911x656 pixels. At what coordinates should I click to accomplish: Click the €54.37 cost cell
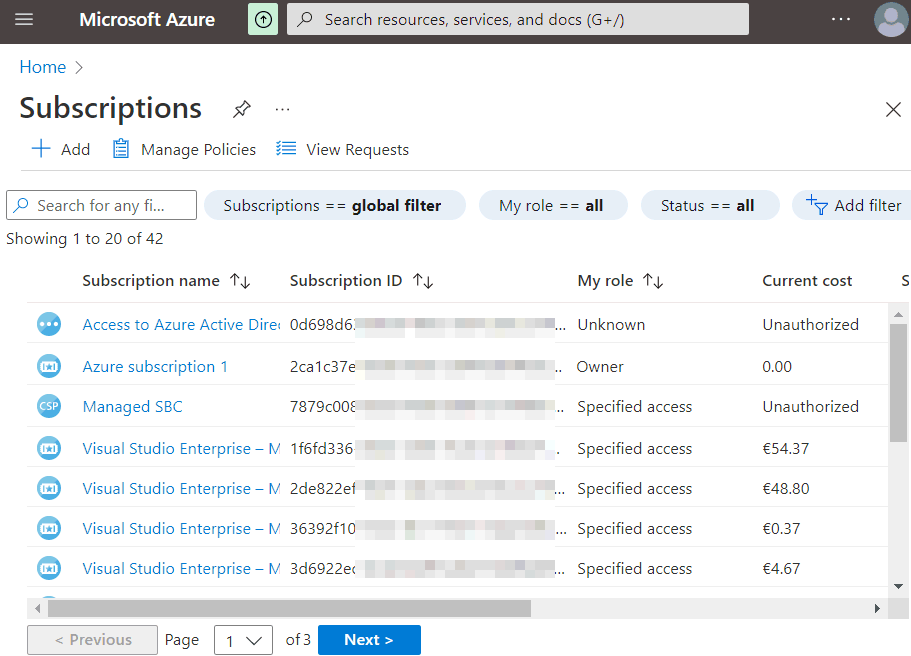(x=786, y=449)
